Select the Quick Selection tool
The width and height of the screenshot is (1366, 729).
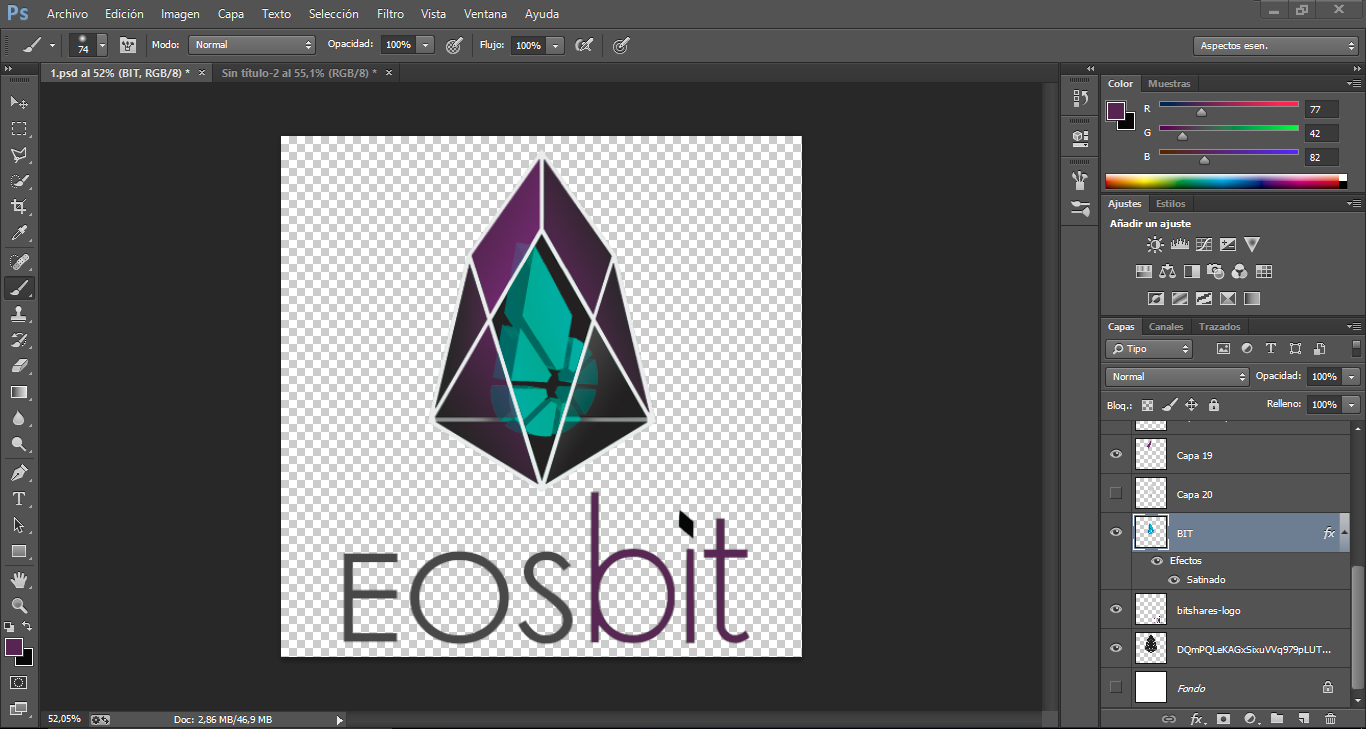tap(19, 181)
